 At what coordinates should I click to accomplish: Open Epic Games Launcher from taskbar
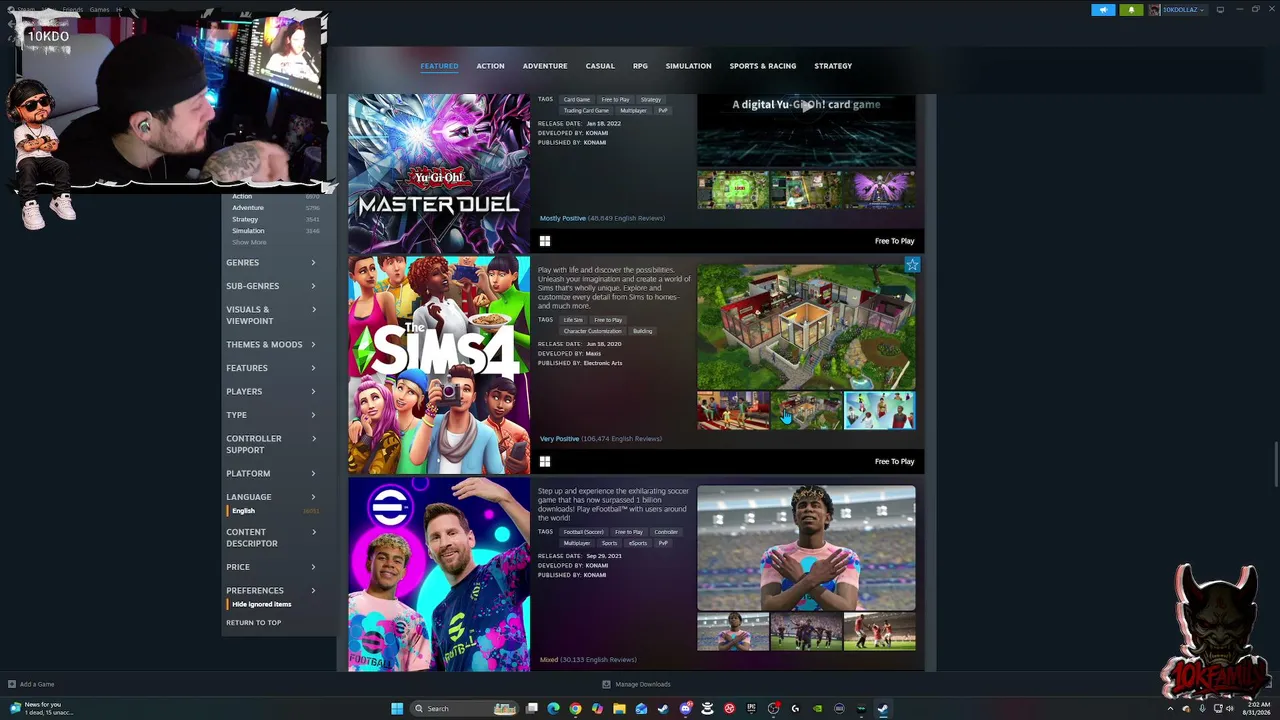point(751,709)
